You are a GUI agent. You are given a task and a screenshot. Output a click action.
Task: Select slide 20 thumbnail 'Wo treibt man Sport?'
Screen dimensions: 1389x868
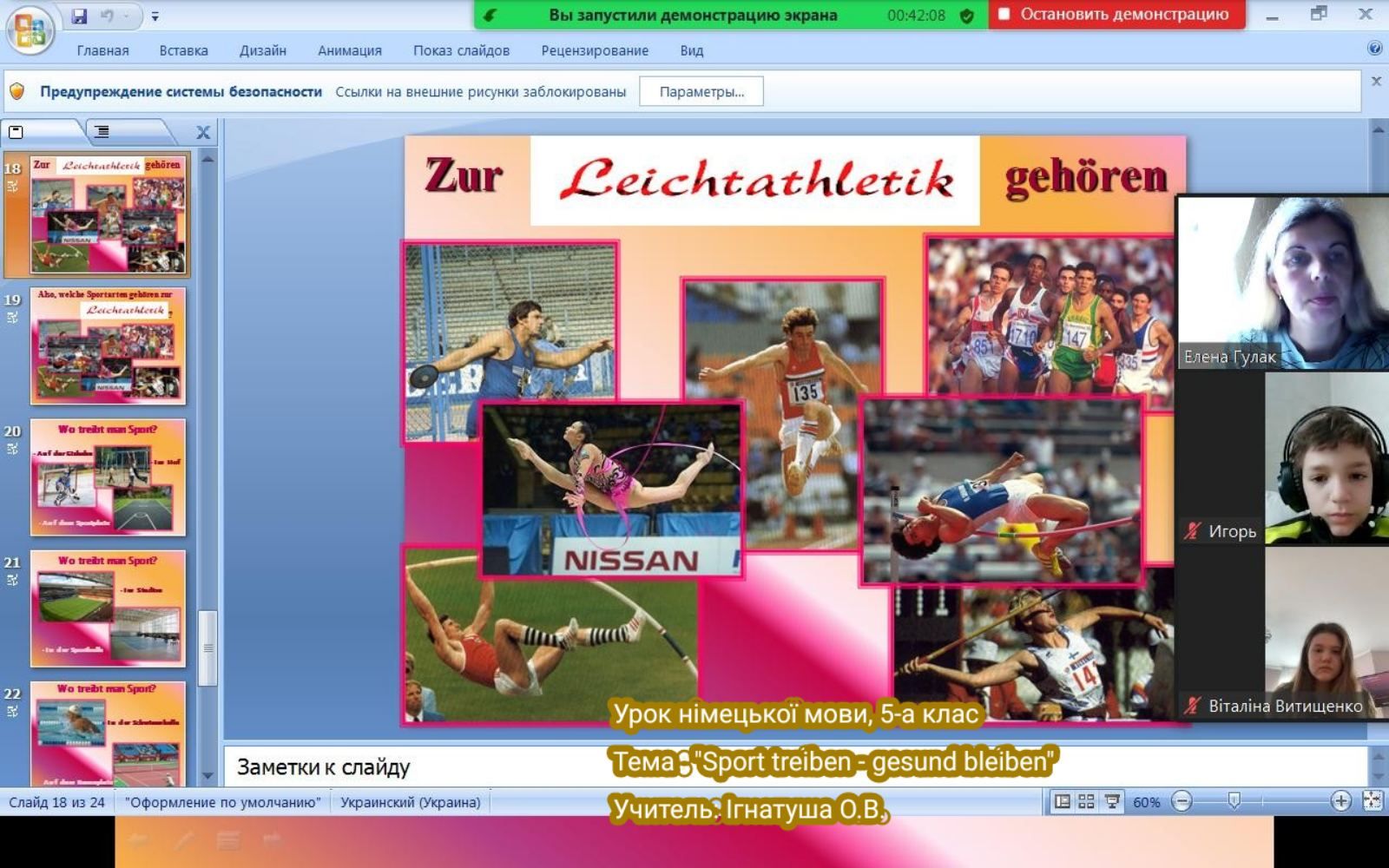click(108, 477)
